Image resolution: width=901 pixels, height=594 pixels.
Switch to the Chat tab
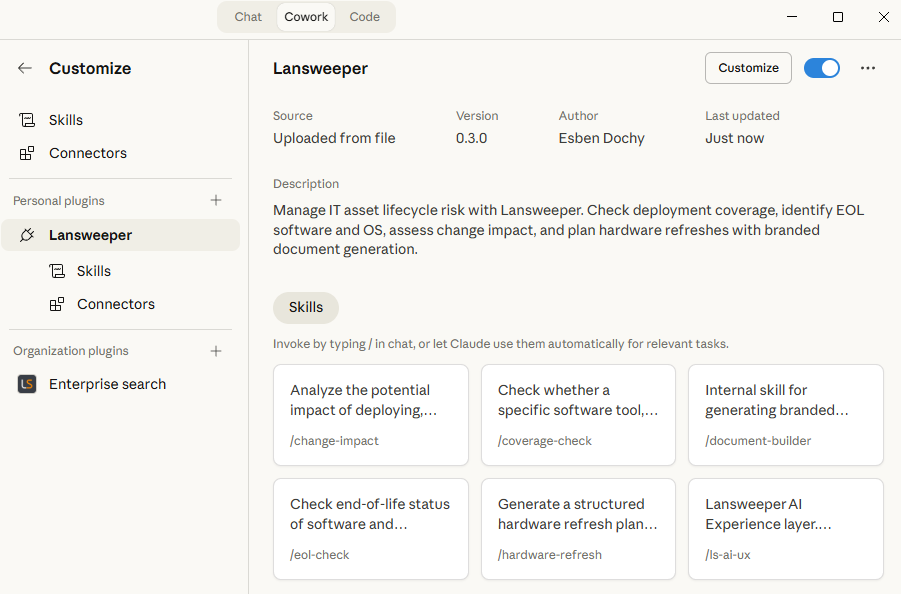[x=248, y=17]
